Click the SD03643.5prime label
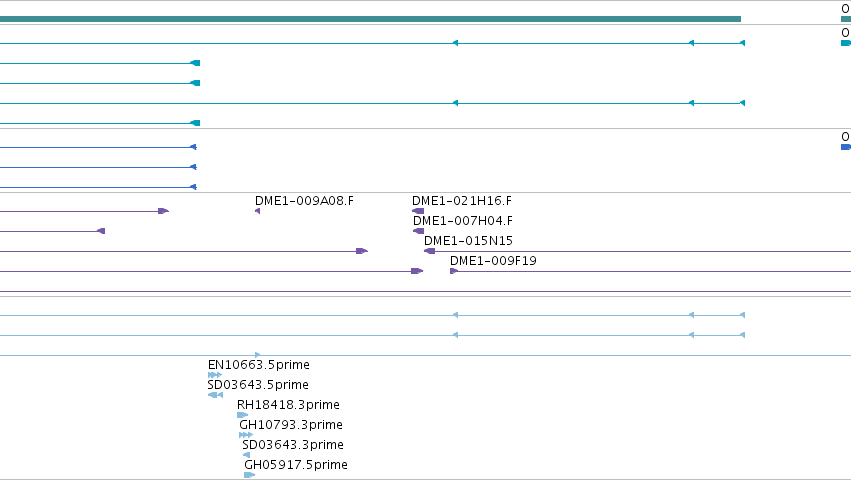Viewport: 851px width, 480px height. [x=258, y=385]
